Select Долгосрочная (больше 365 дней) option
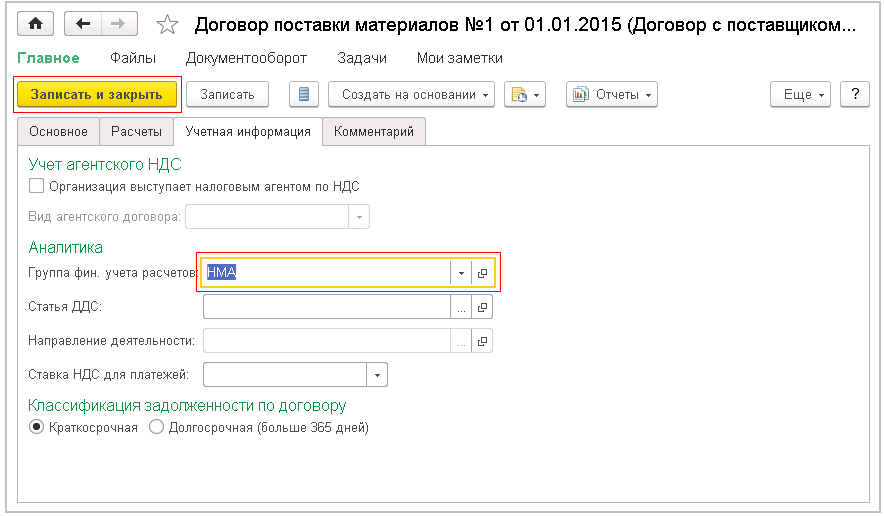This screenshot has width=884, height=516. pos(156,427)
